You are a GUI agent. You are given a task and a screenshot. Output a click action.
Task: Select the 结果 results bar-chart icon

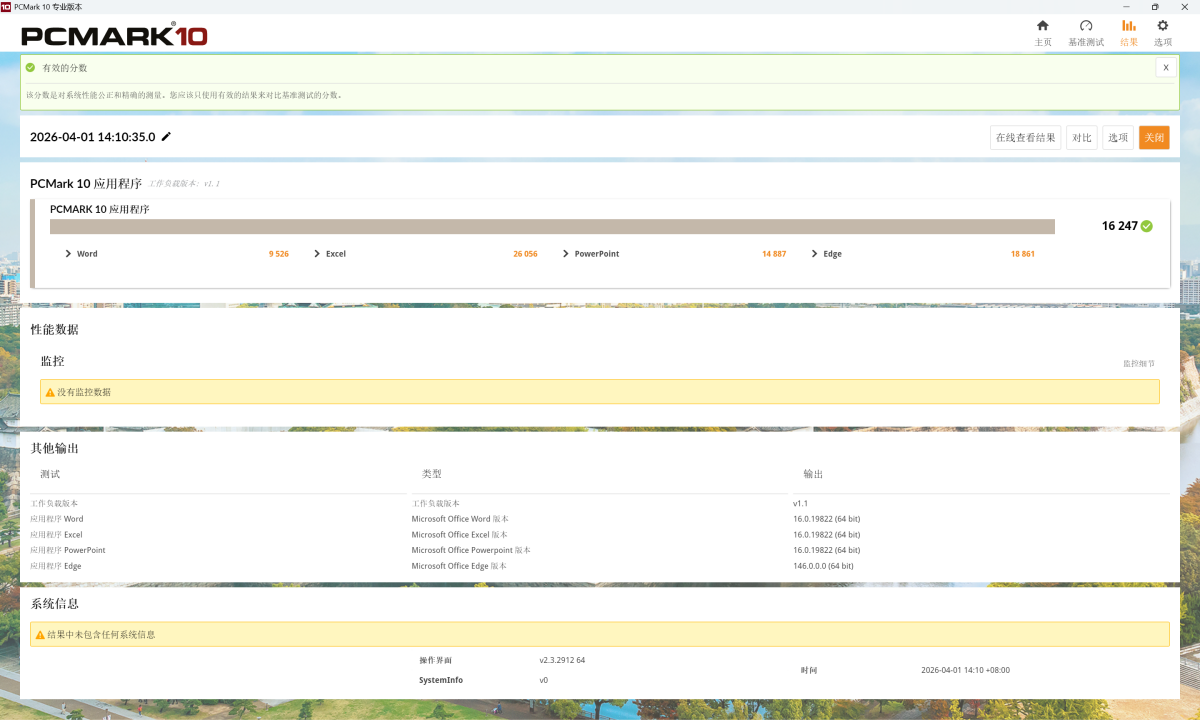point(1129,26)
